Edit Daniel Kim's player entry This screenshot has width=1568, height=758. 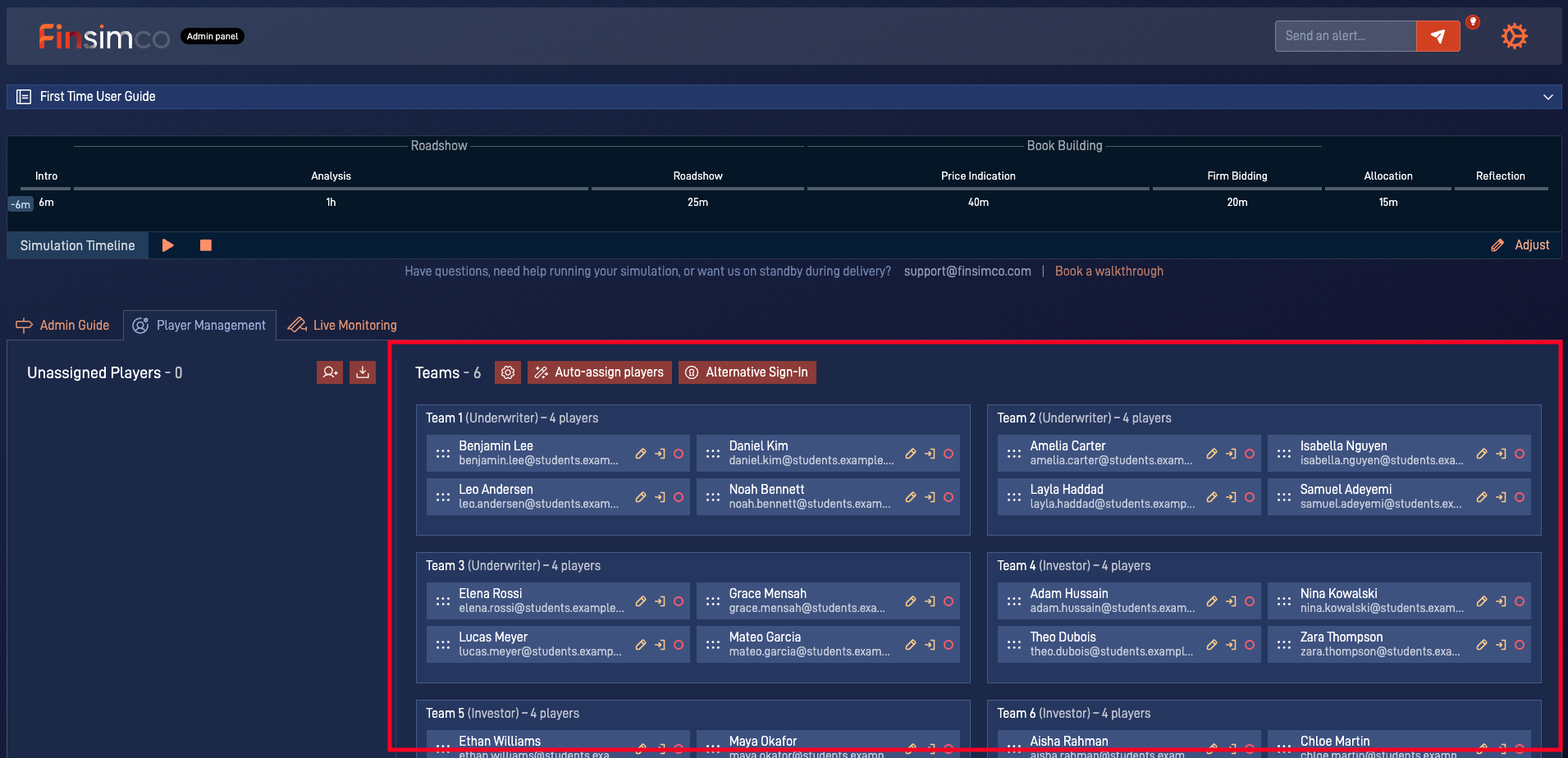pos(911,454)
